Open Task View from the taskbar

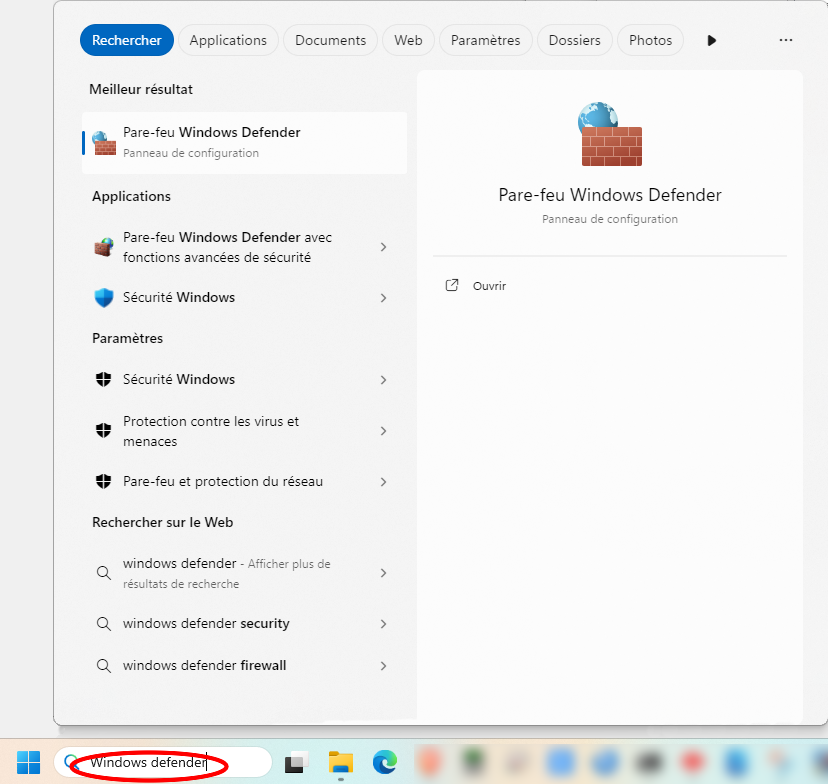[x=297, y=763]
